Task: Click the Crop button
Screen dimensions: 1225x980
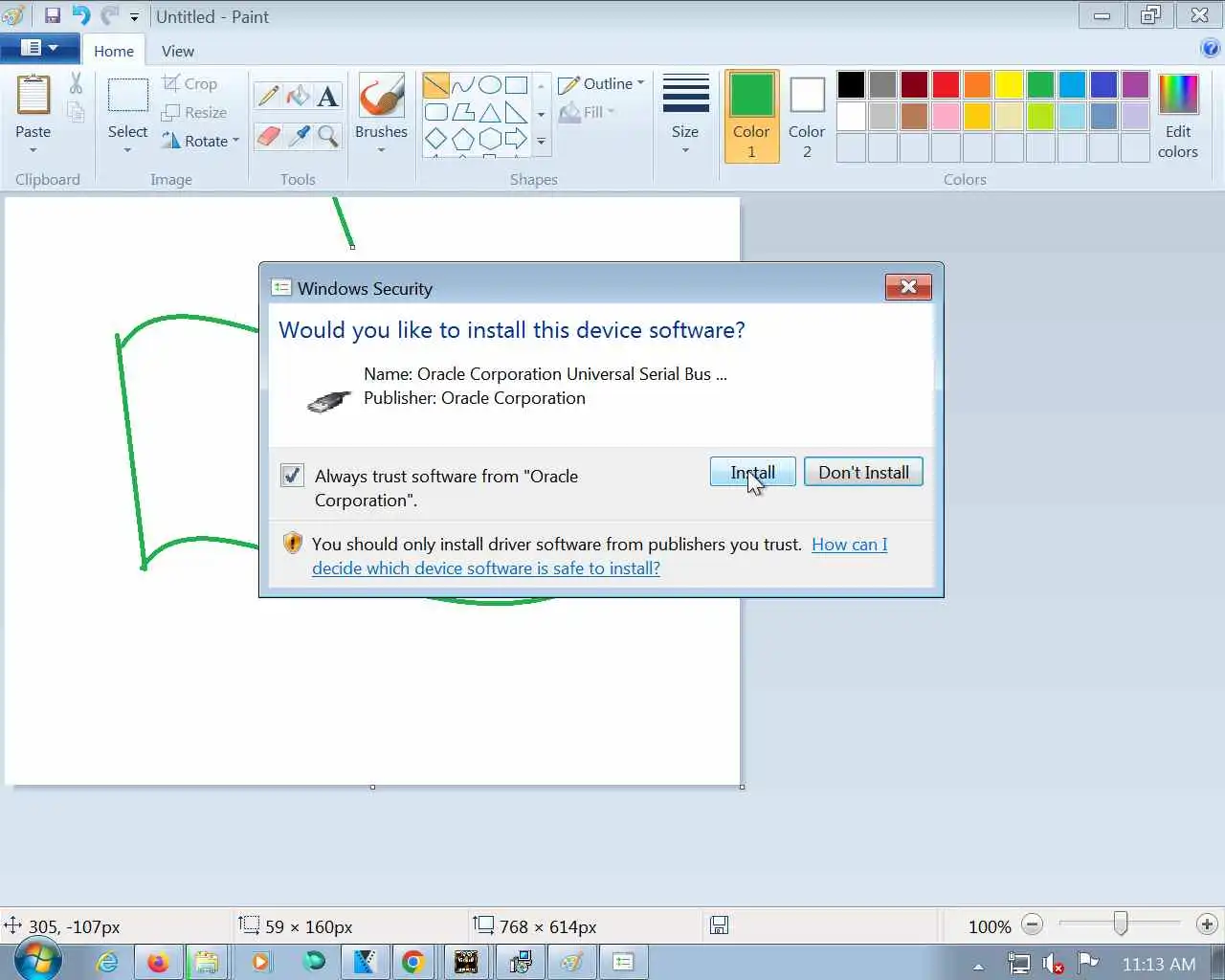Action: (189, 84)
